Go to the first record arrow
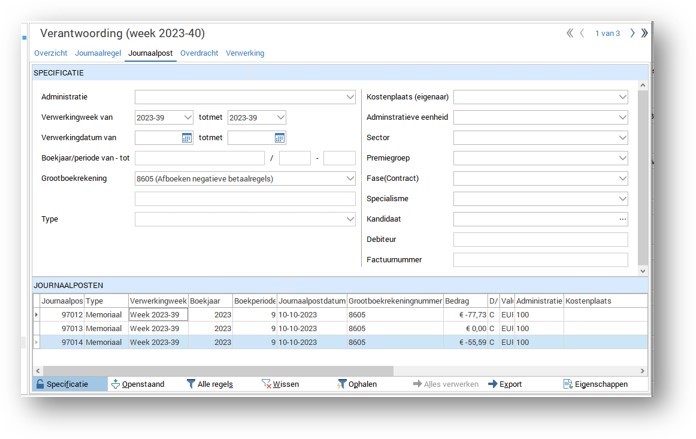The height and width of the screenshot is (439, 696). pyautogui.click(x=570, y=33)
